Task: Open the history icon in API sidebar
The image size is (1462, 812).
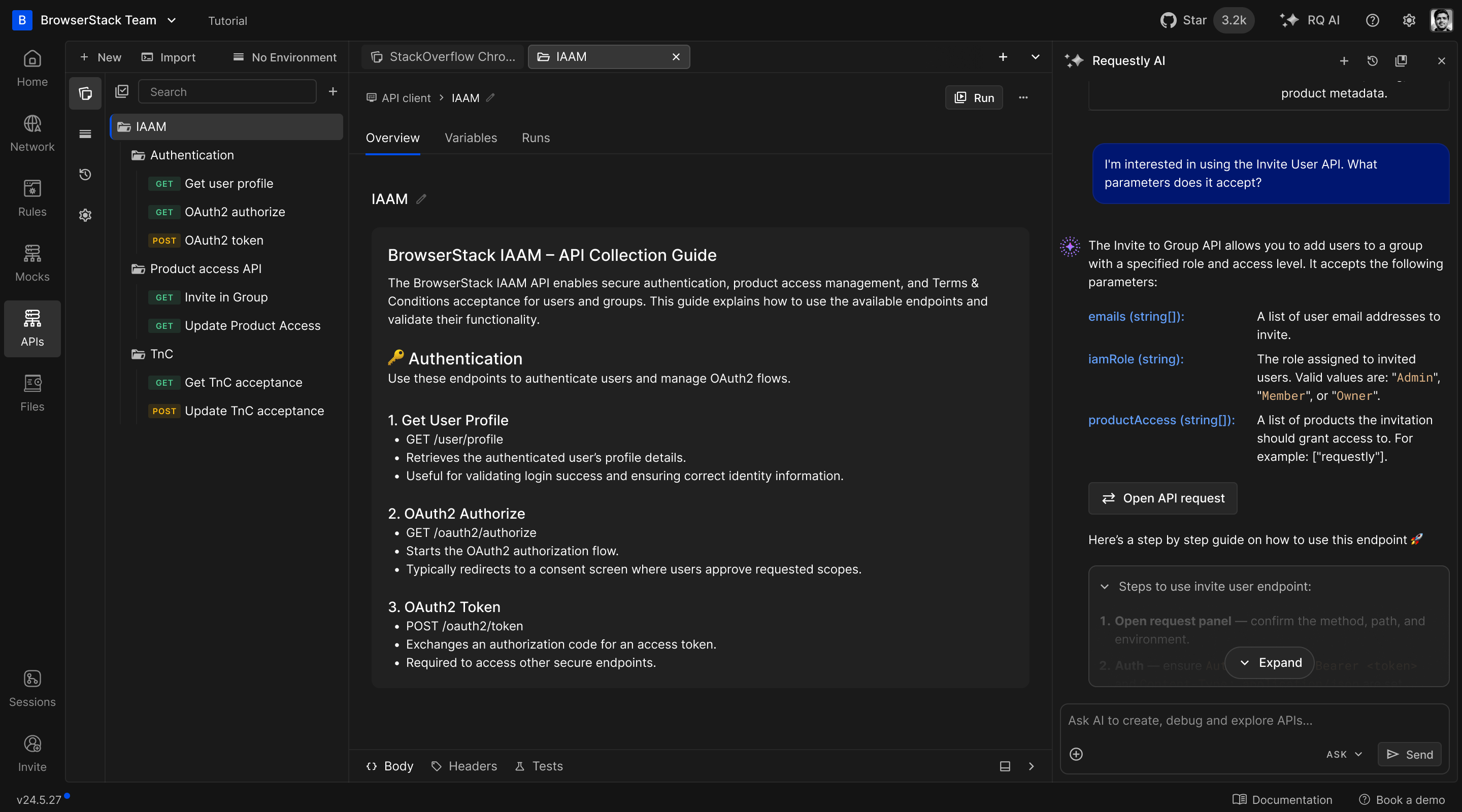Action: 85,174
